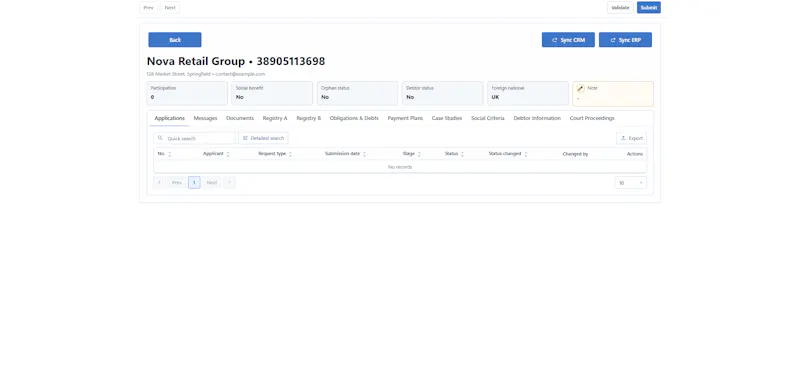Sort by Stage column arrows
This screenshot has height=377, width=800.
click(x=419, y=154)
